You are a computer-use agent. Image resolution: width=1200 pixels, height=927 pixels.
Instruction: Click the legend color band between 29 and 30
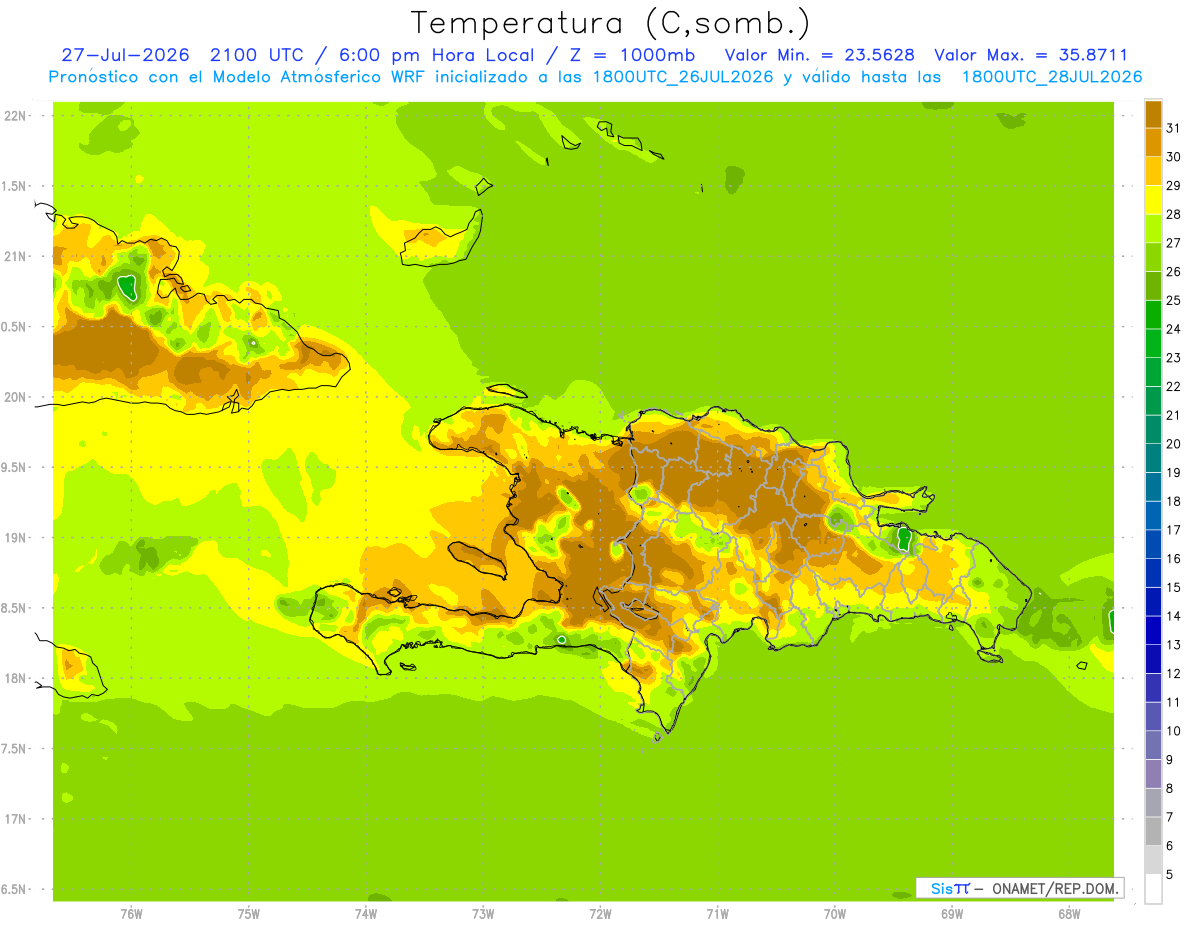1153,171
